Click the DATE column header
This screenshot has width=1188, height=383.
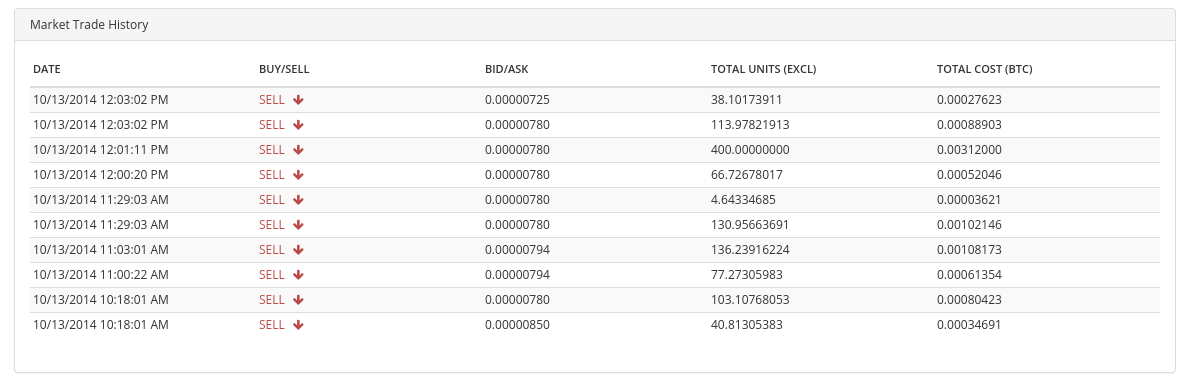pyautogui.click(x=47, y=69)
